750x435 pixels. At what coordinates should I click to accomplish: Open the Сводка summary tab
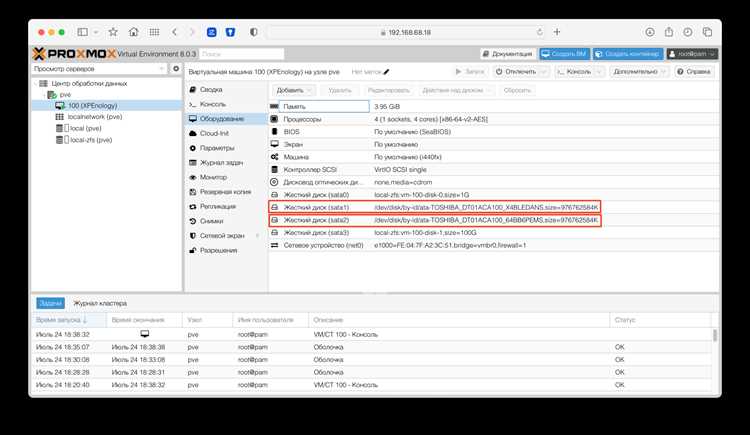click(211, 89)
